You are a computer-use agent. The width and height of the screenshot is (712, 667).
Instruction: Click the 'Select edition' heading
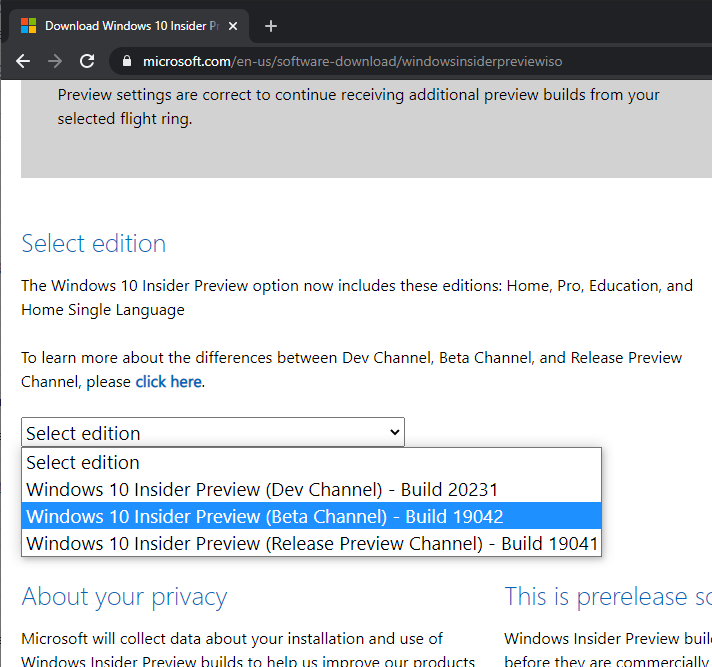[94, 244]
